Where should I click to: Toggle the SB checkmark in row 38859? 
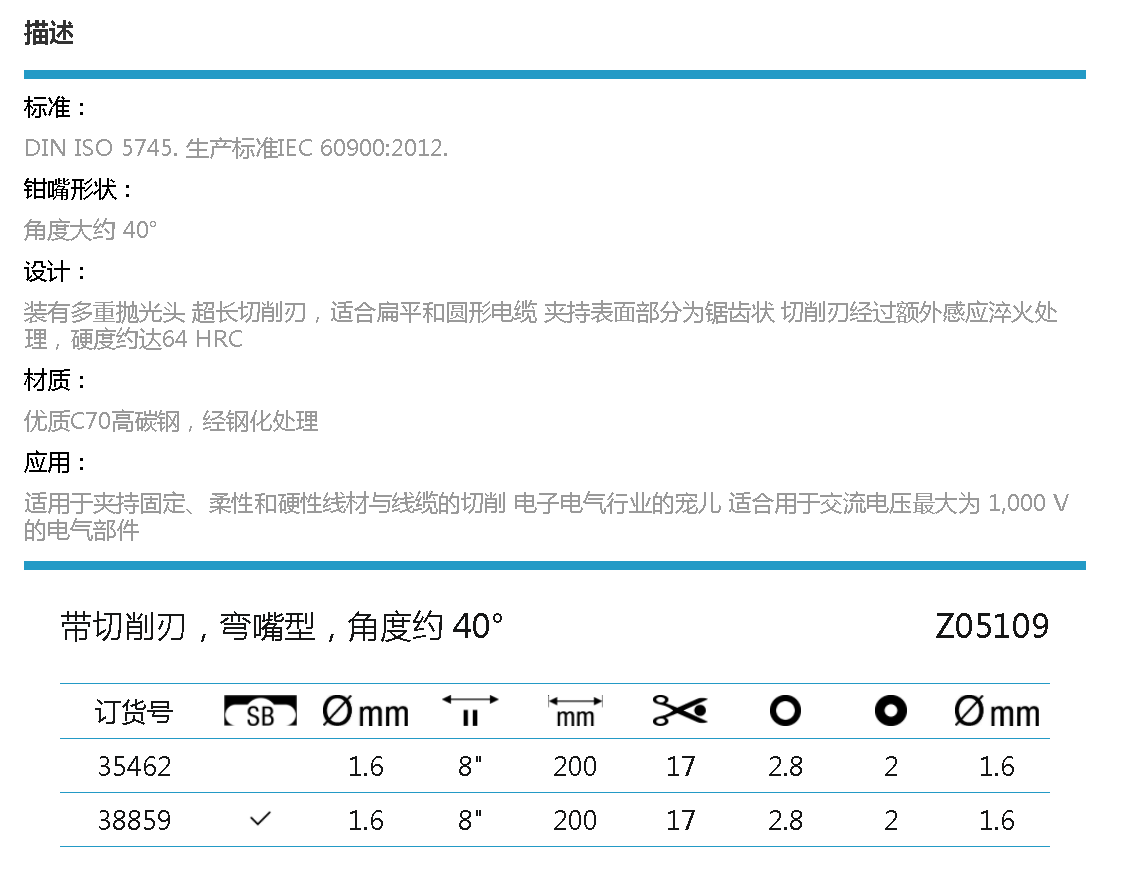(x=260, y=820)
